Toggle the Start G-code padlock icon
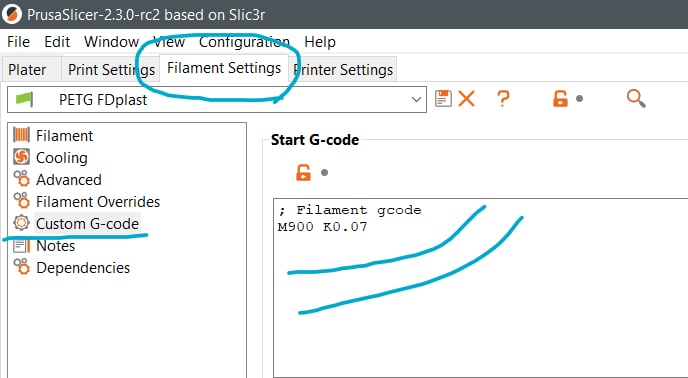This screenshot has height=378, width=688. pos(303,173)
